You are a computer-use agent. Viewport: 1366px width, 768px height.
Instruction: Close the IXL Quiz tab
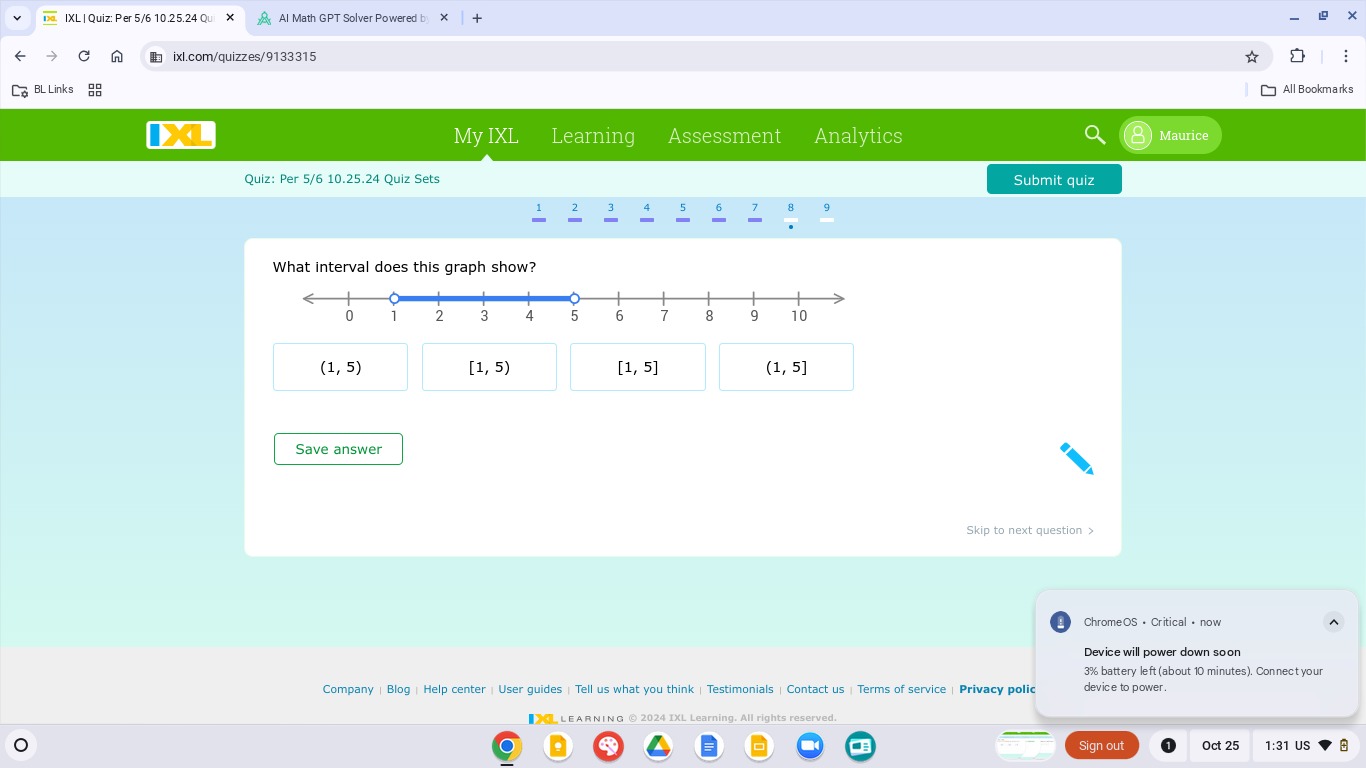tap(230, 18)
